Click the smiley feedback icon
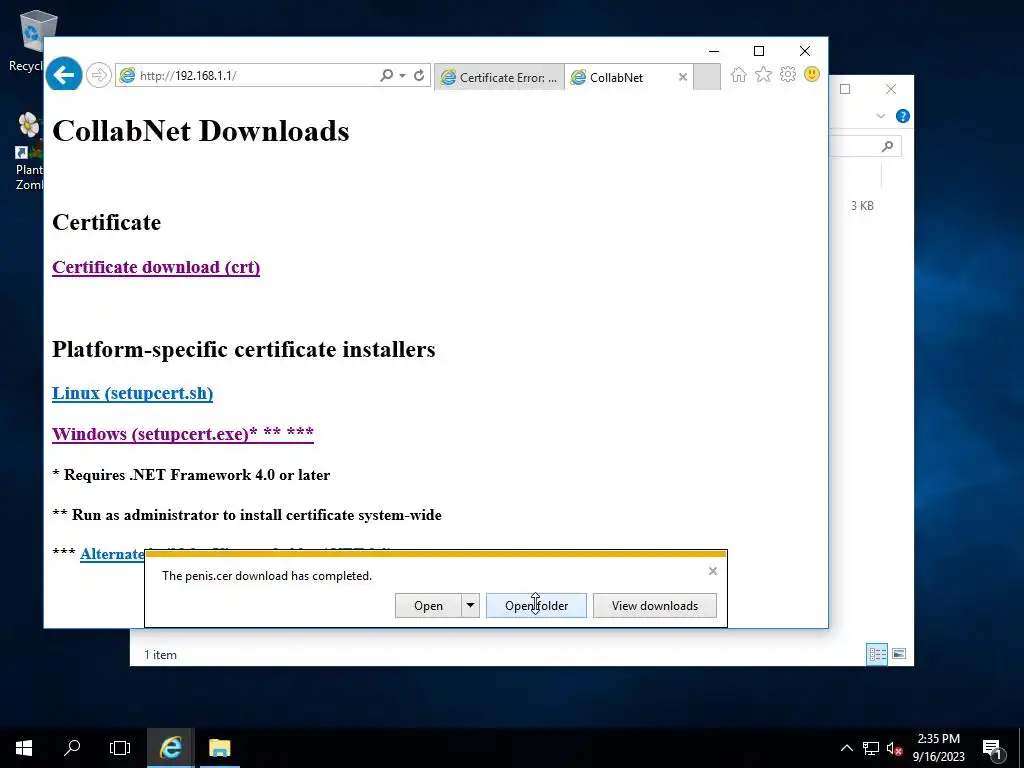Viewport: 1024px width, 768px height. (x=812, y=74)
